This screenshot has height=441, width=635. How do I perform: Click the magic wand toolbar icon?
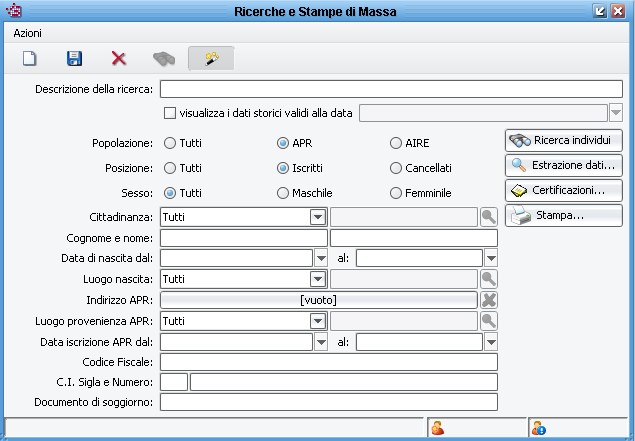click(x=211, y=59)
